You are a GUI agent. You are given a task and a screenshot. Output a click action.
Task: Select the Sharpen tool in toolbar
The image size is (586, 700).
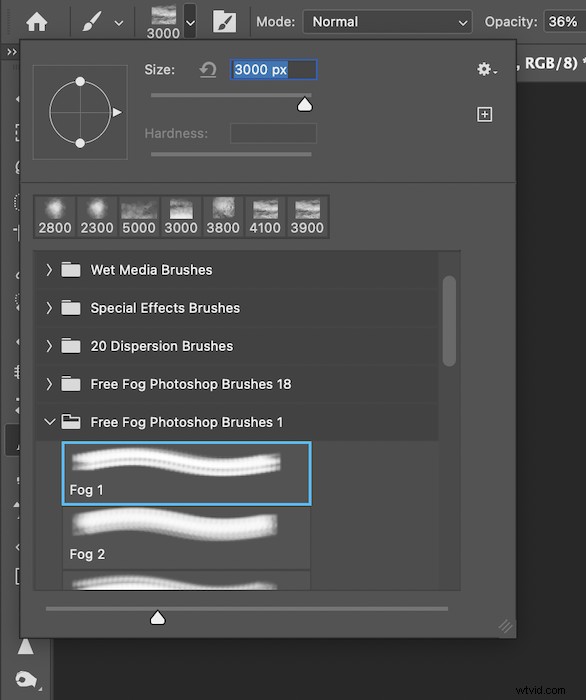tap(25, 646)
